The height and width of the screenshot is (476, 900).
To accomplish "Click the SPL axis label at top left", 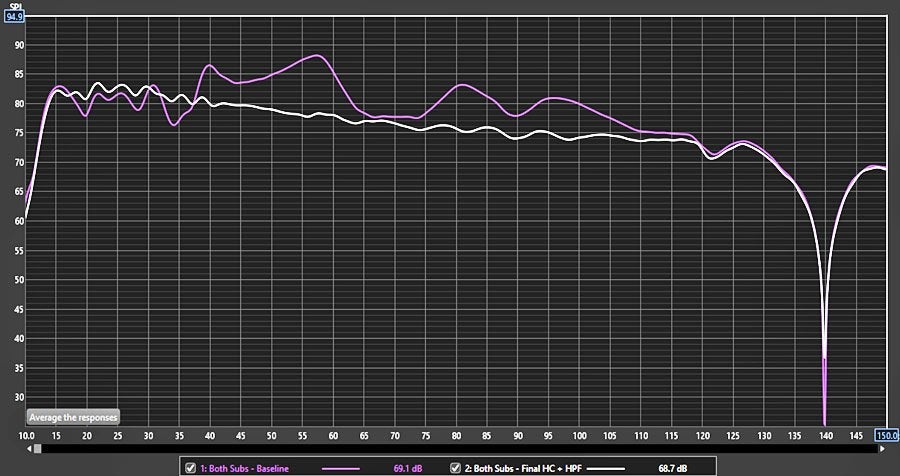I will [13, 5].
